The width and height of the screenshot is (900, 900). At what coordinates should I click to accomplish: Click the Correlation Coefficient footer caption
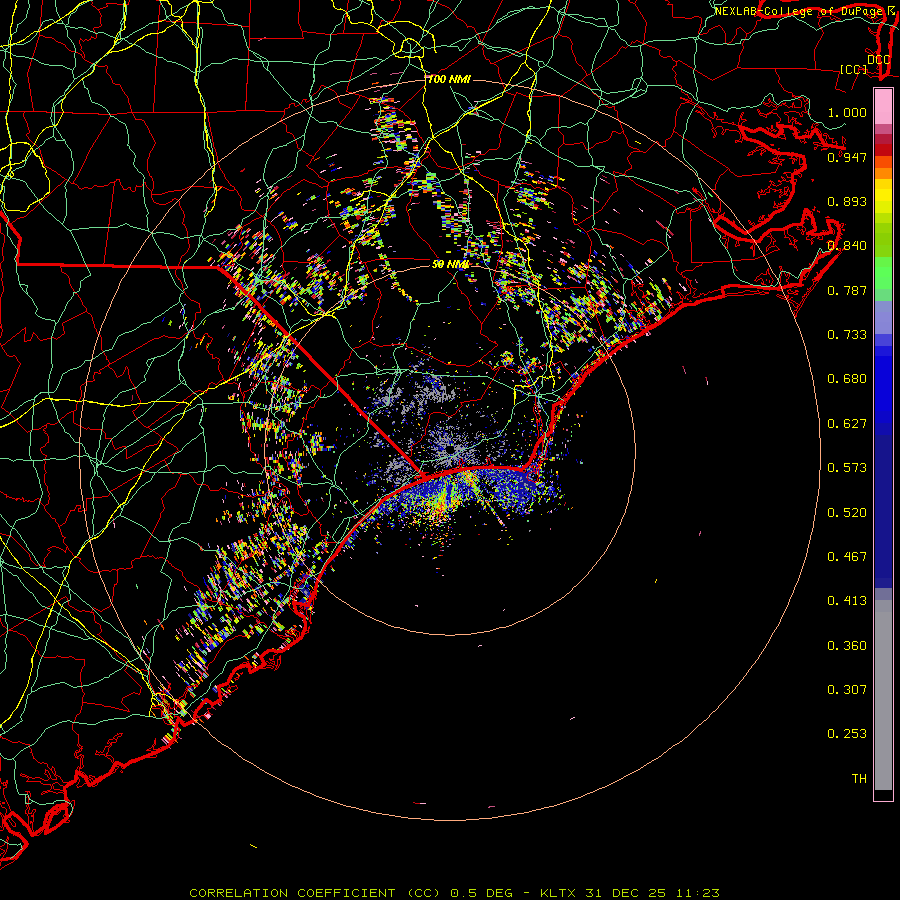coord(454,893)
